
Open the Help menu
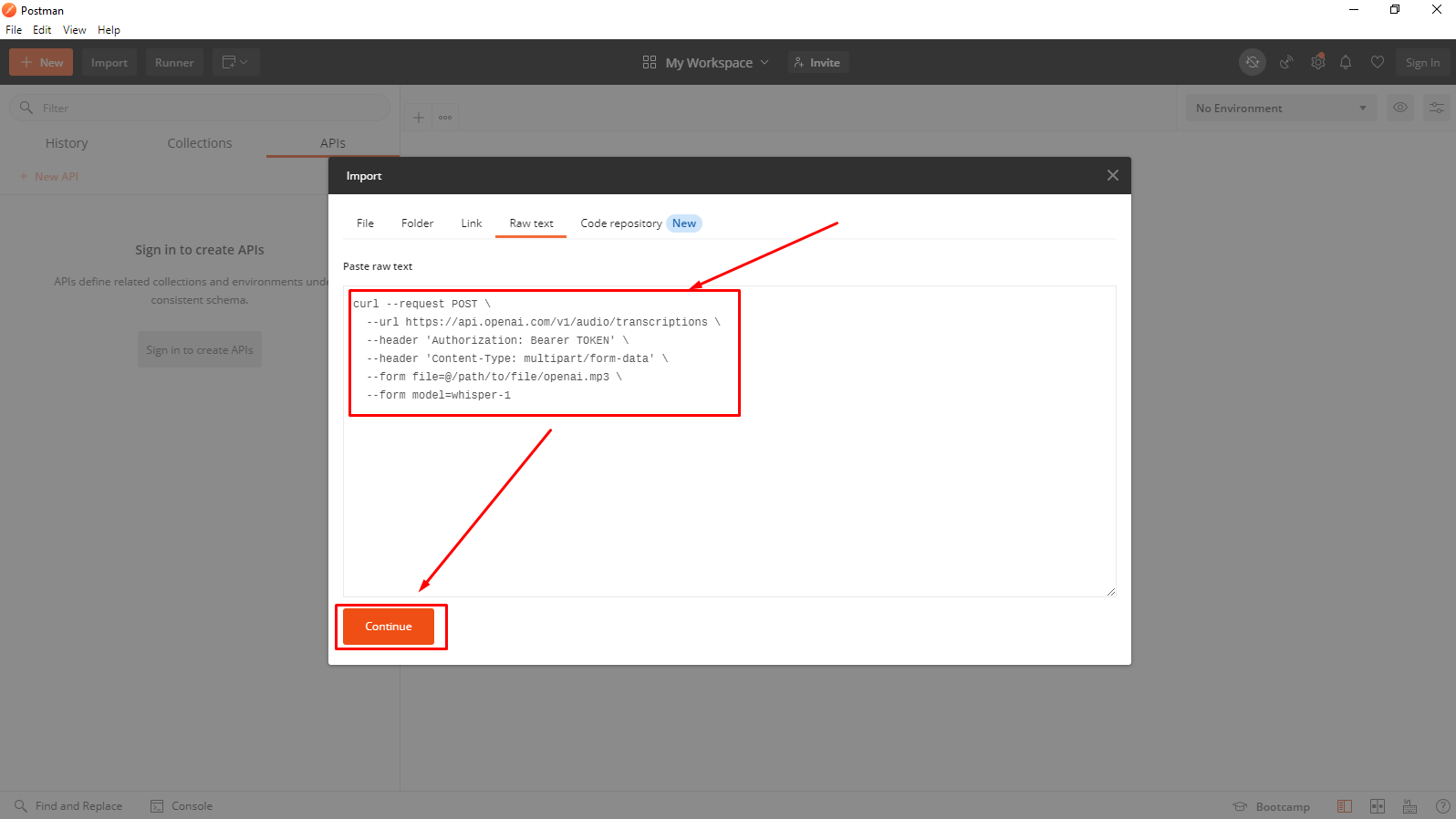coord(109,30)
